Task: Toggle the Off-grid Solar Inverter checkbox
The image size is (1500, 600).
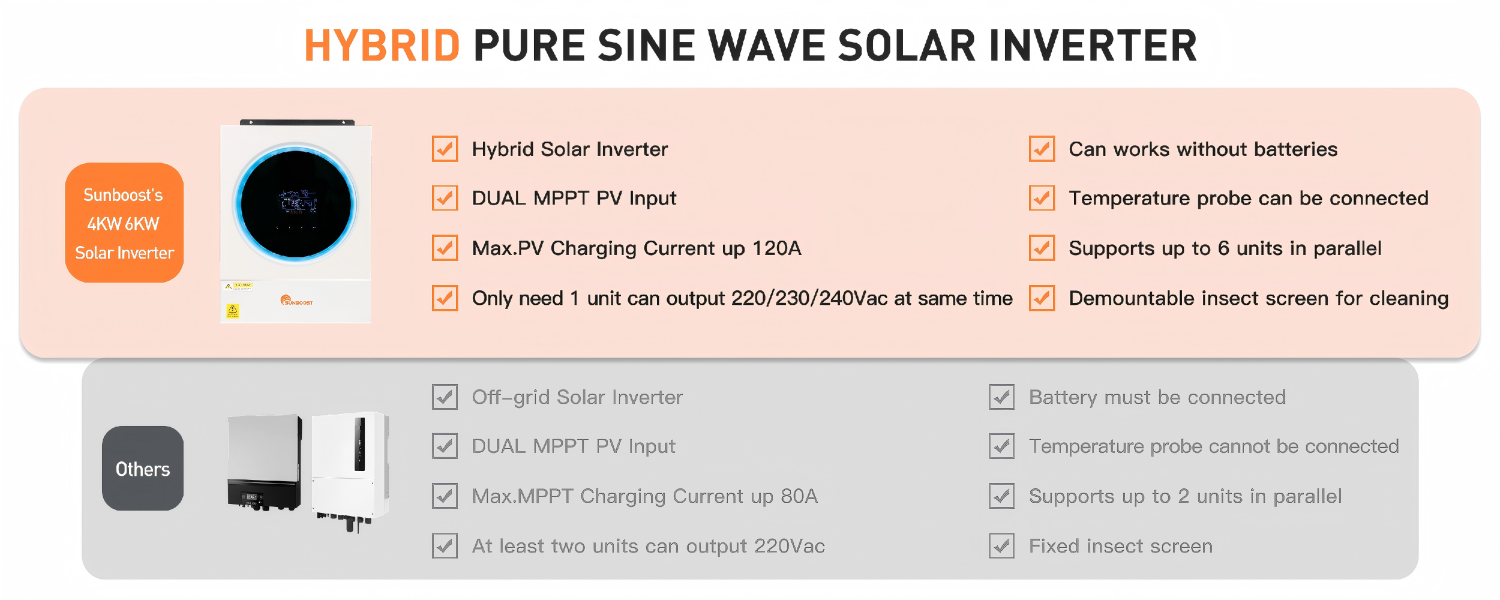Action: click(445, 397)
